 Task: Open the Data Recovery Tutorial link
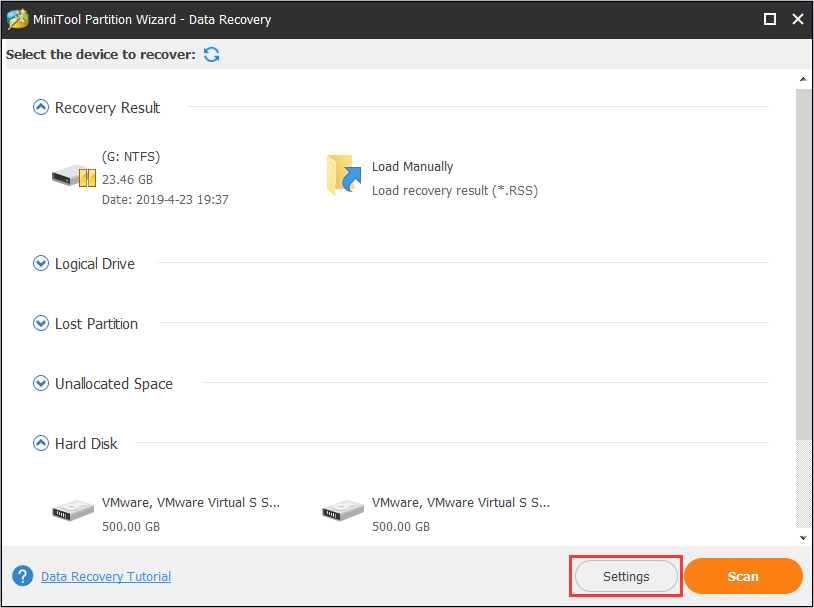coord(106,576)
